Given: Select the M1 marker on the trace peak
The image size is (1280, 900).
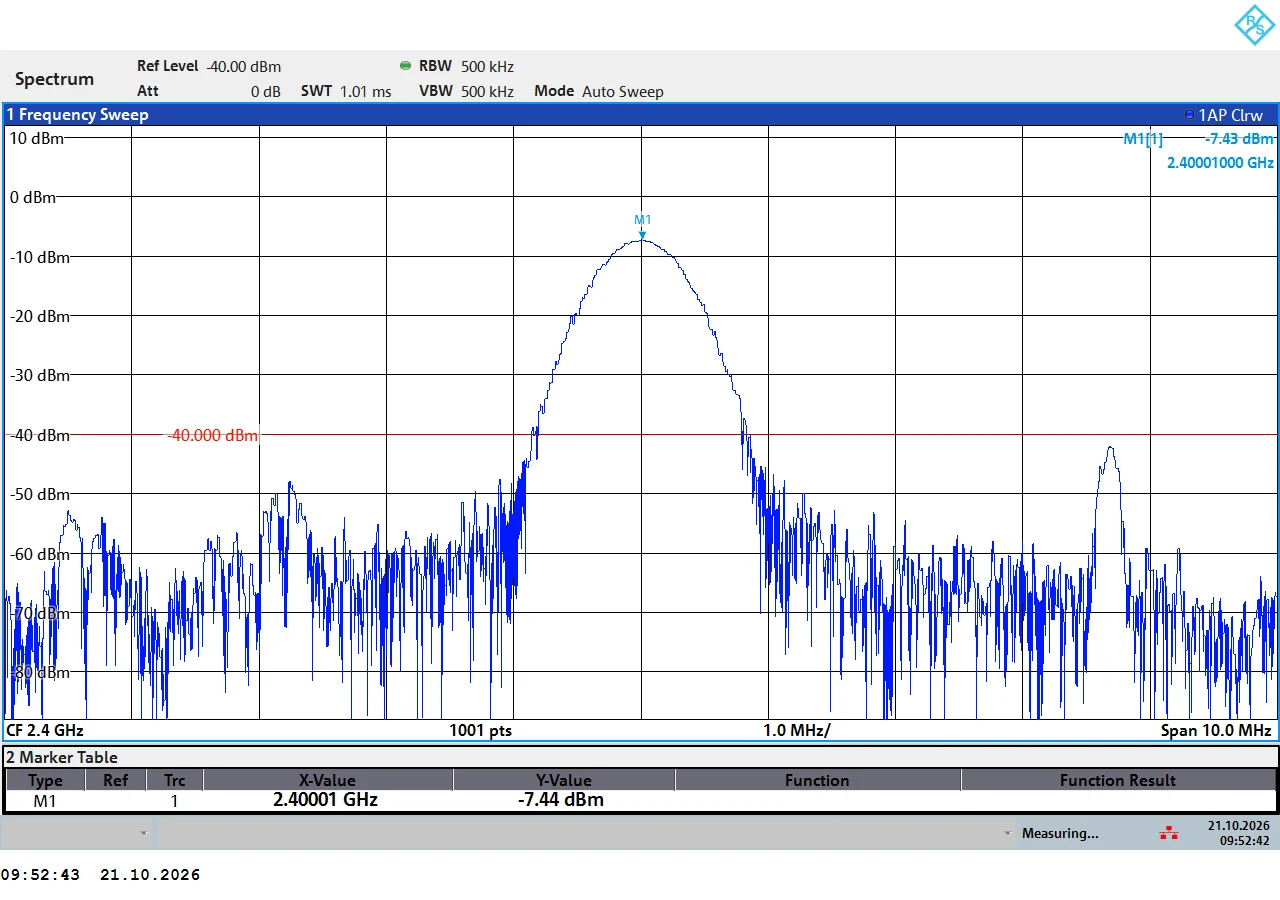Looking at the screenshot, I should (642, 225).
